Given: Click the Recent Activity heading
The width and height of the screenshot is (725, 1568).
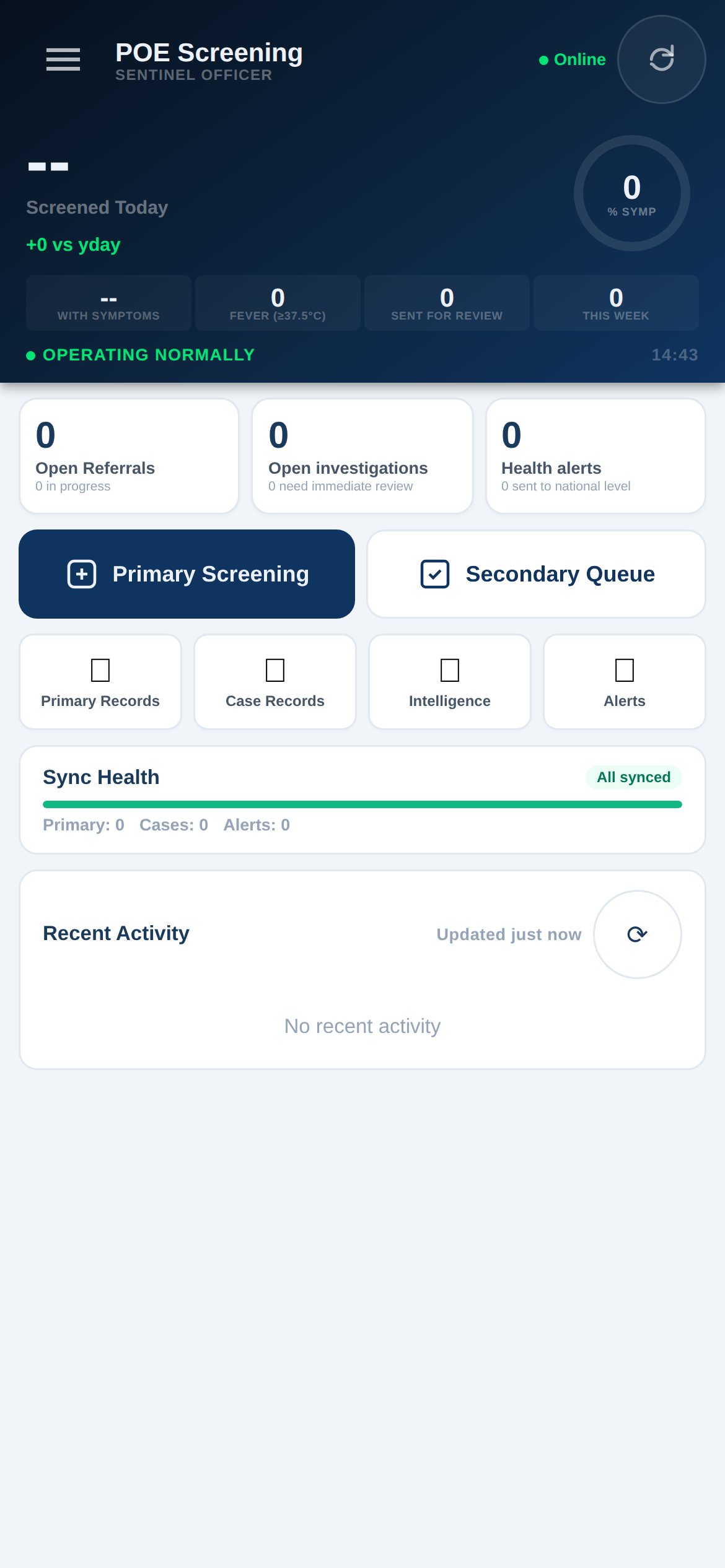Looking at the screenshot, I should point(116,933).
